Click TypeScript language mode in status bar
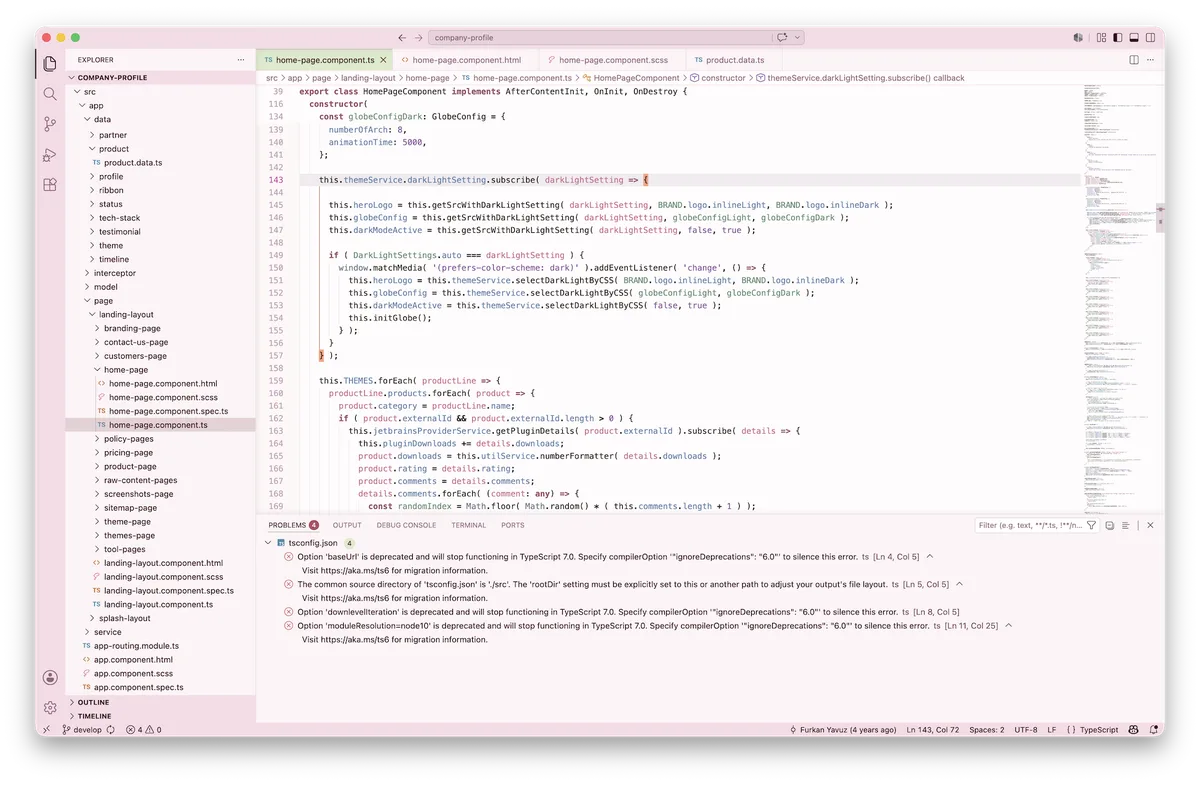 pyautogui.click(x=1099, y=730)
